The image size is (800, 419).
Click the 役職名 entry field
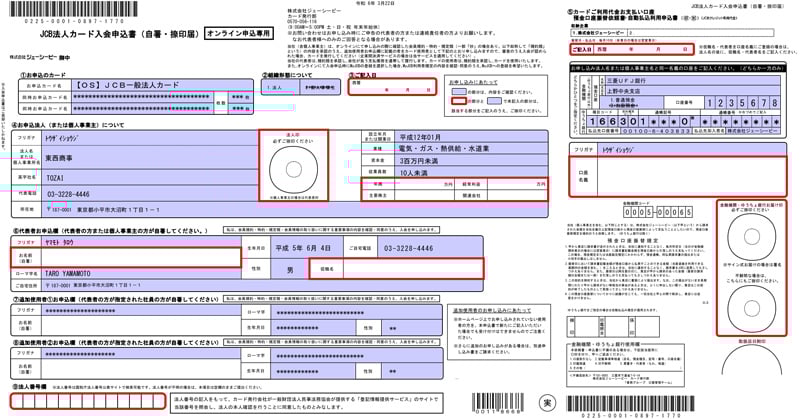pos(413,268)
